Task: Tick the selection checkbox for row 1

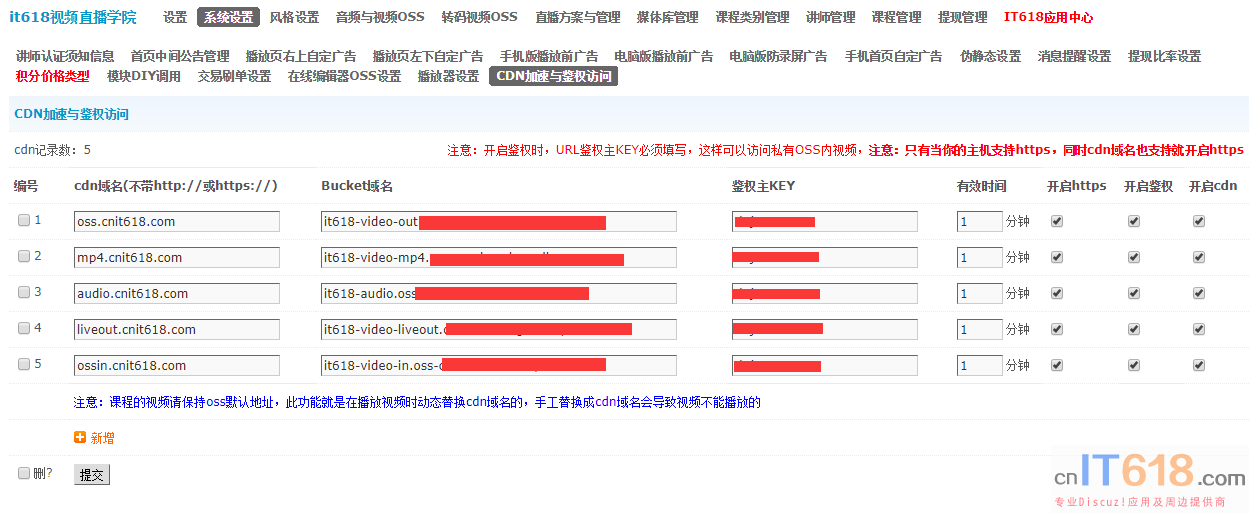Action: [24, 221]
